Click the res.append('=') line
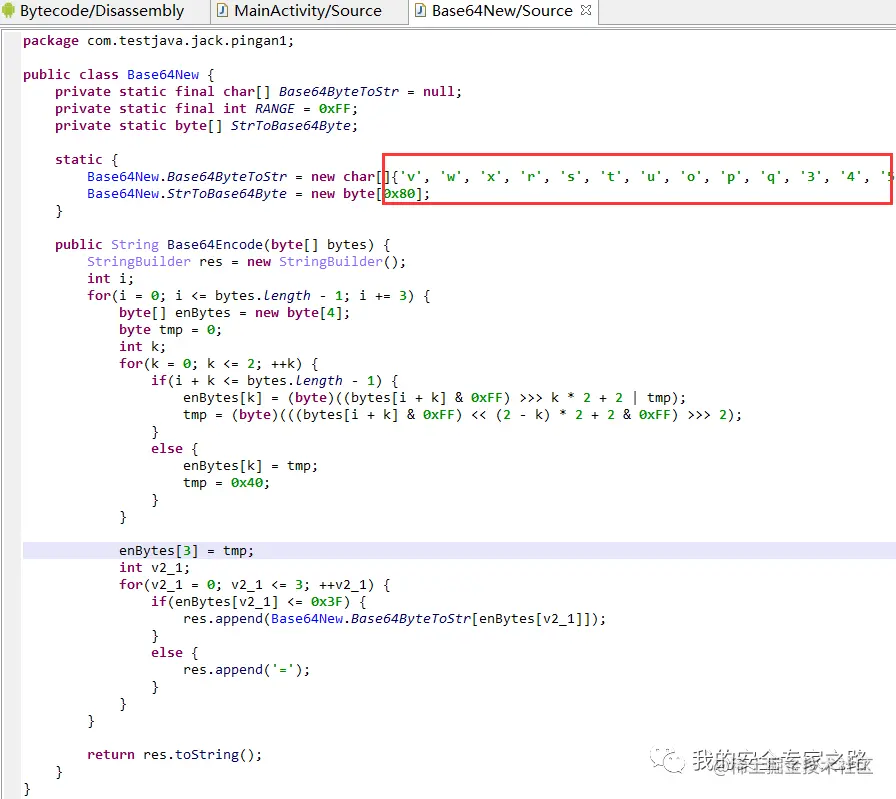The image size is (896, 799). click(246, 670)
